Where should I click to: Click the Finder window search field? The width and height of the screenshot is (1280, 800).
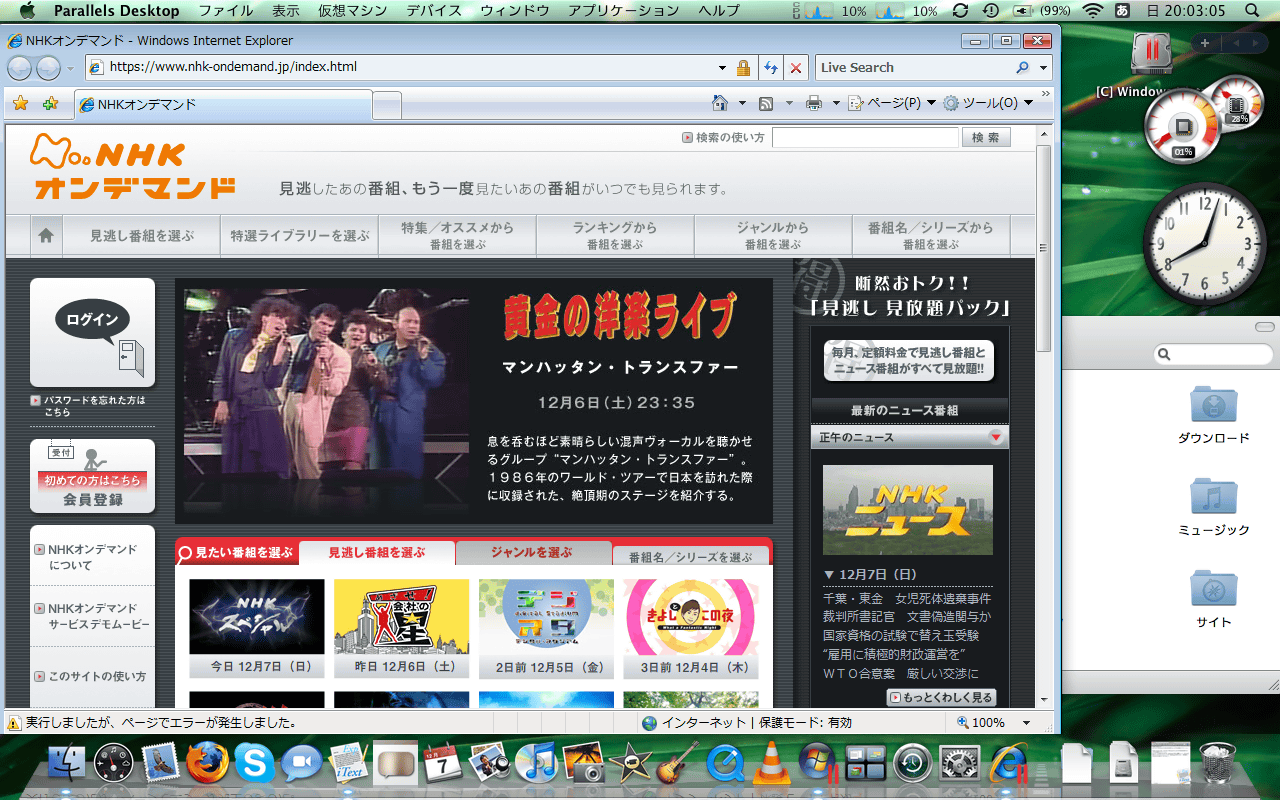click(x=1214, y=354)
